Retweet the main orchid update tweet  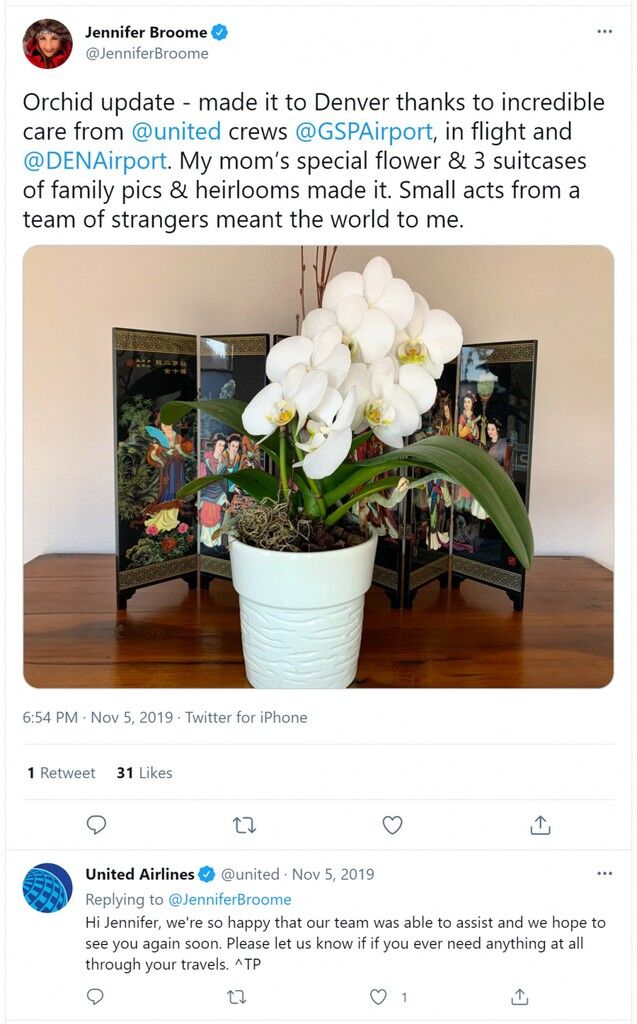tap(244, 825)
